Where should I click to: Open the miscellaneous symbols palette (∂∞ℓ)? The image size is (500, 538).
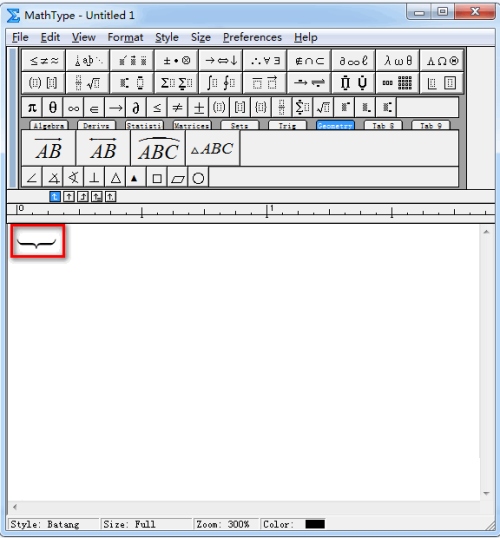[x=353, y=61]
